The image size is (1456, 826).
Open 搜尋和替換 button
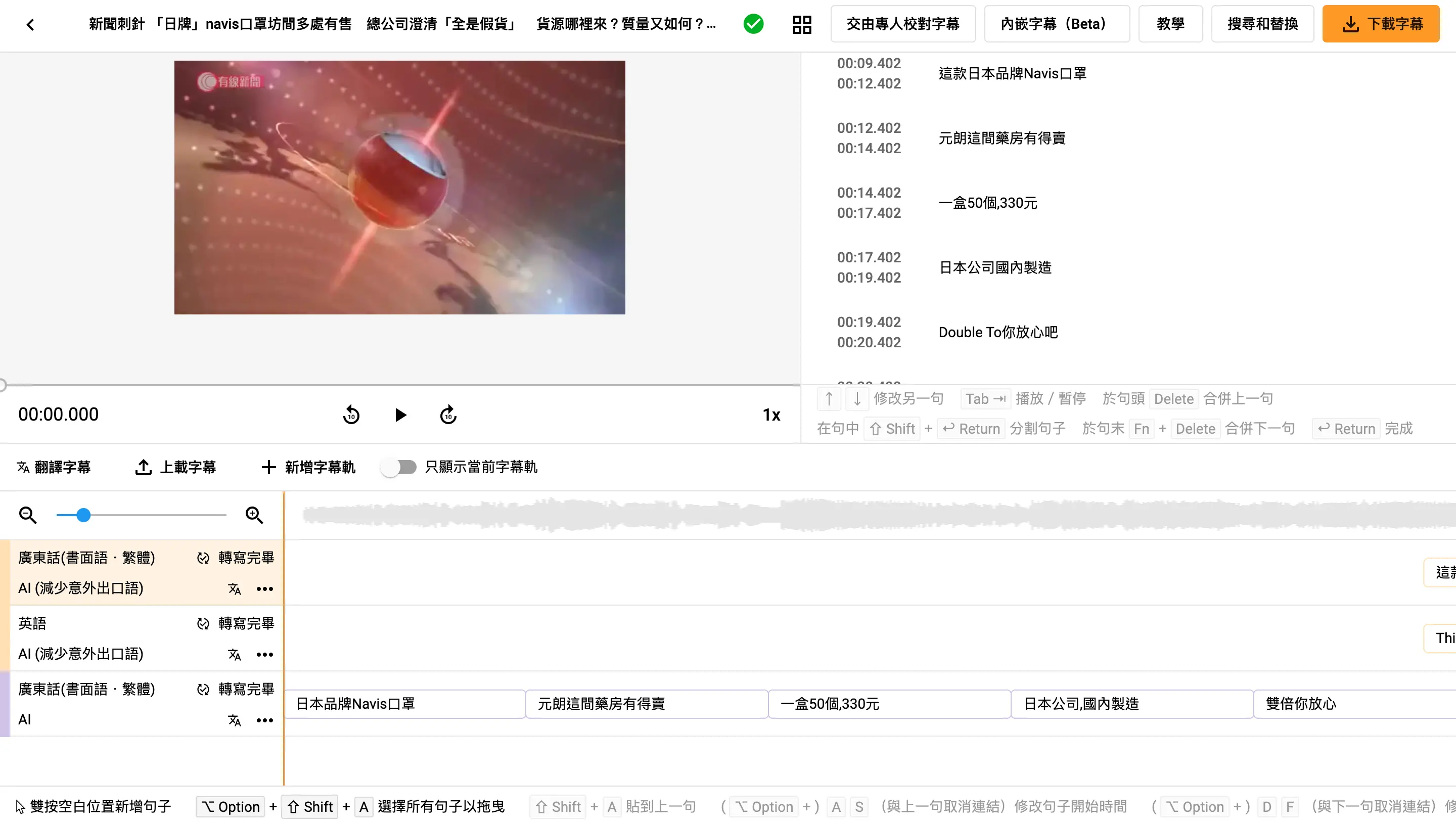1262,24
